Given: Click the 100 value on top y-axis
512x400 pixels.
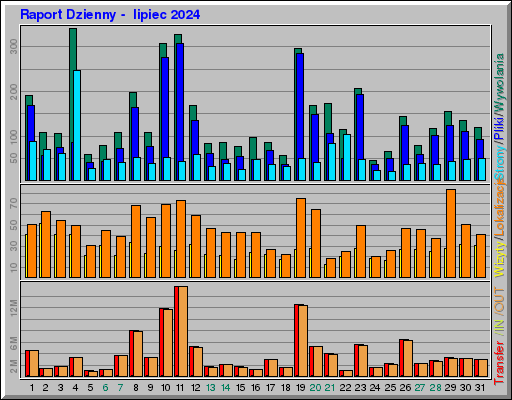Looking at the screenshot, I should pos(14,137).
